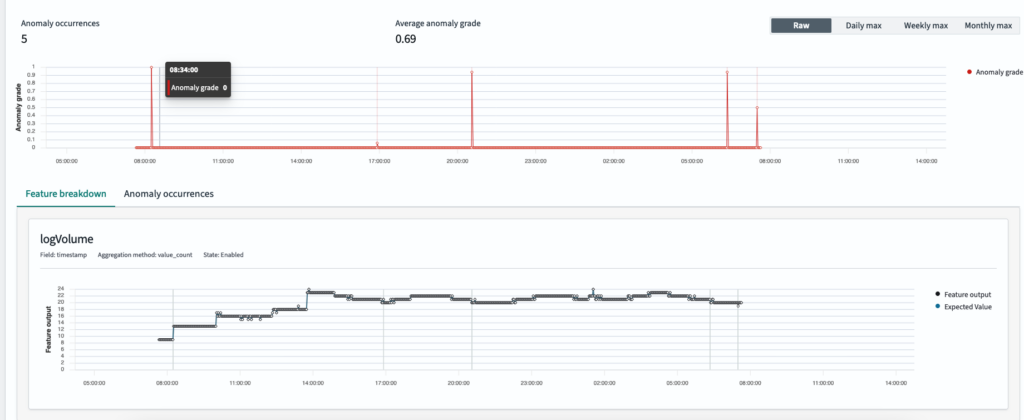Viewport: 1024px width, 420px height.
Task: Click the Anomaly grade legend label
Action: click(999, 73)
